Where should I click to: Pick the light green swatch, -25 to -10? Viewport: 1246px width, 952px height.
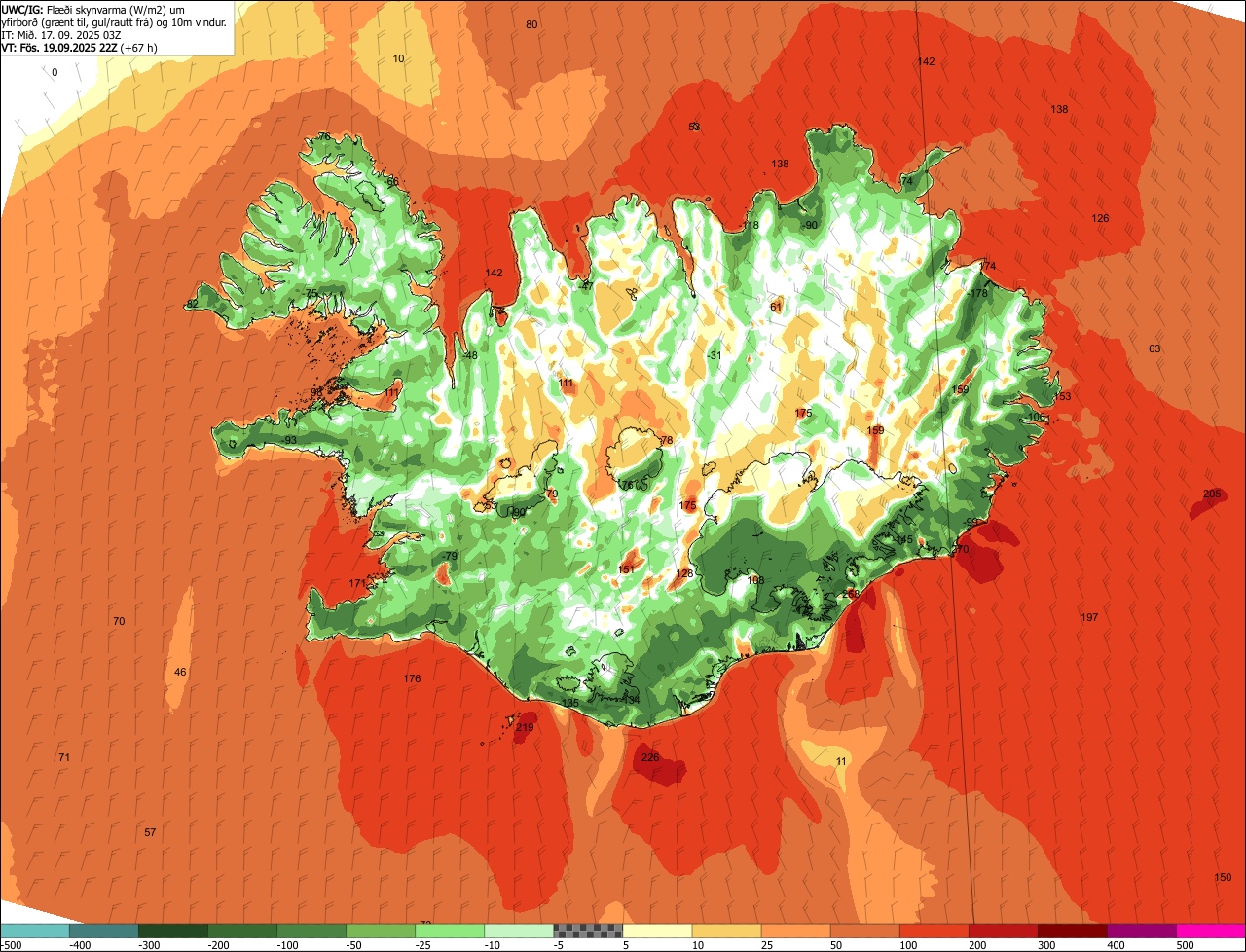450,931
